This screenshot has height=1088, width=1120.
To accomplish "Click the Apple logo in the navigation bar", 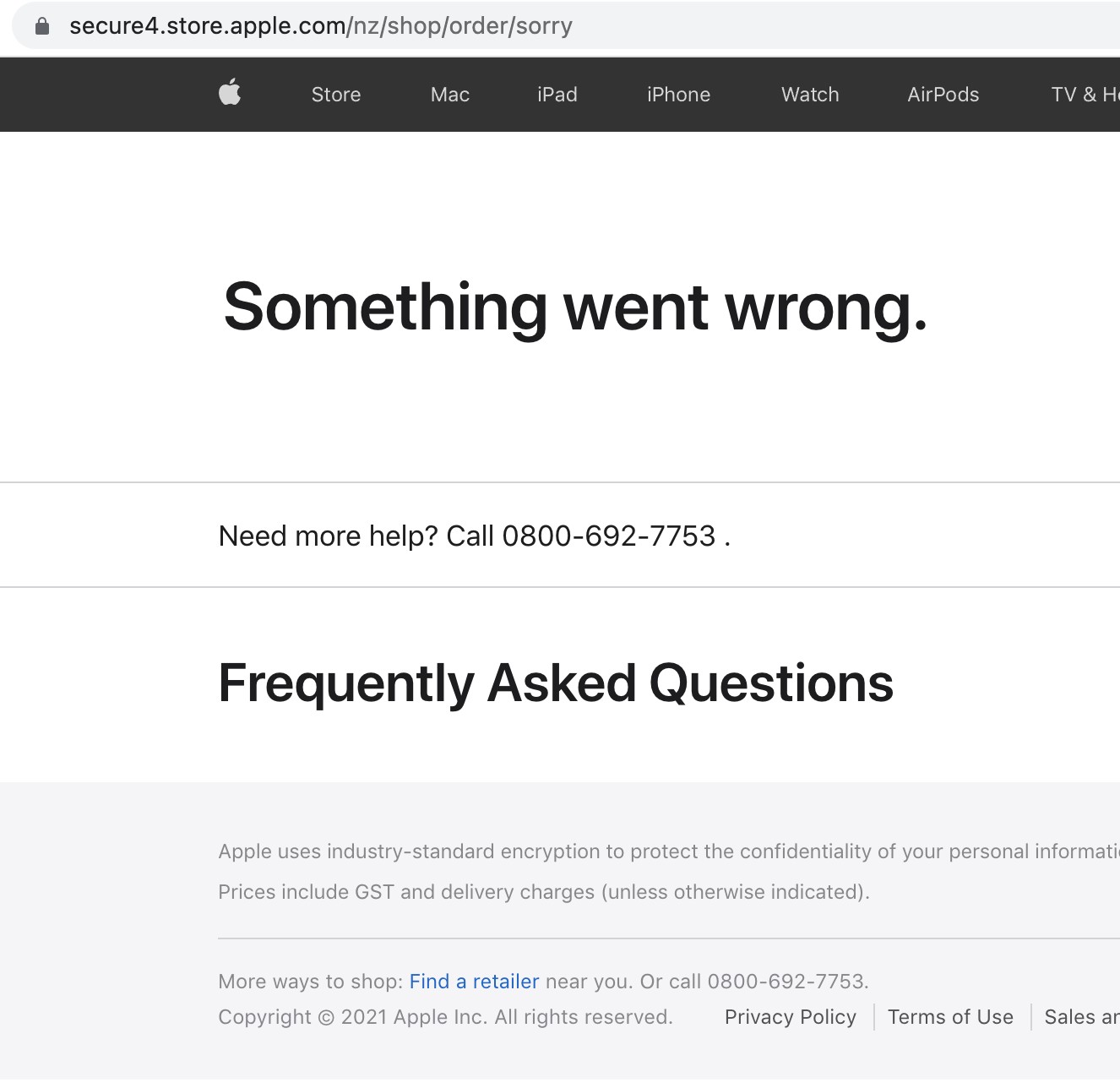I will (230, 93).
